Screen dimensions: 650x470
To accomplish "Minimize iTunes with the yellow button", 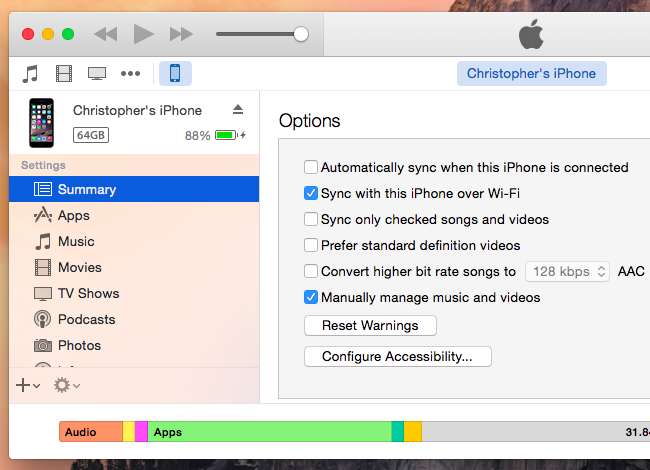I will [x=48, y=34].
